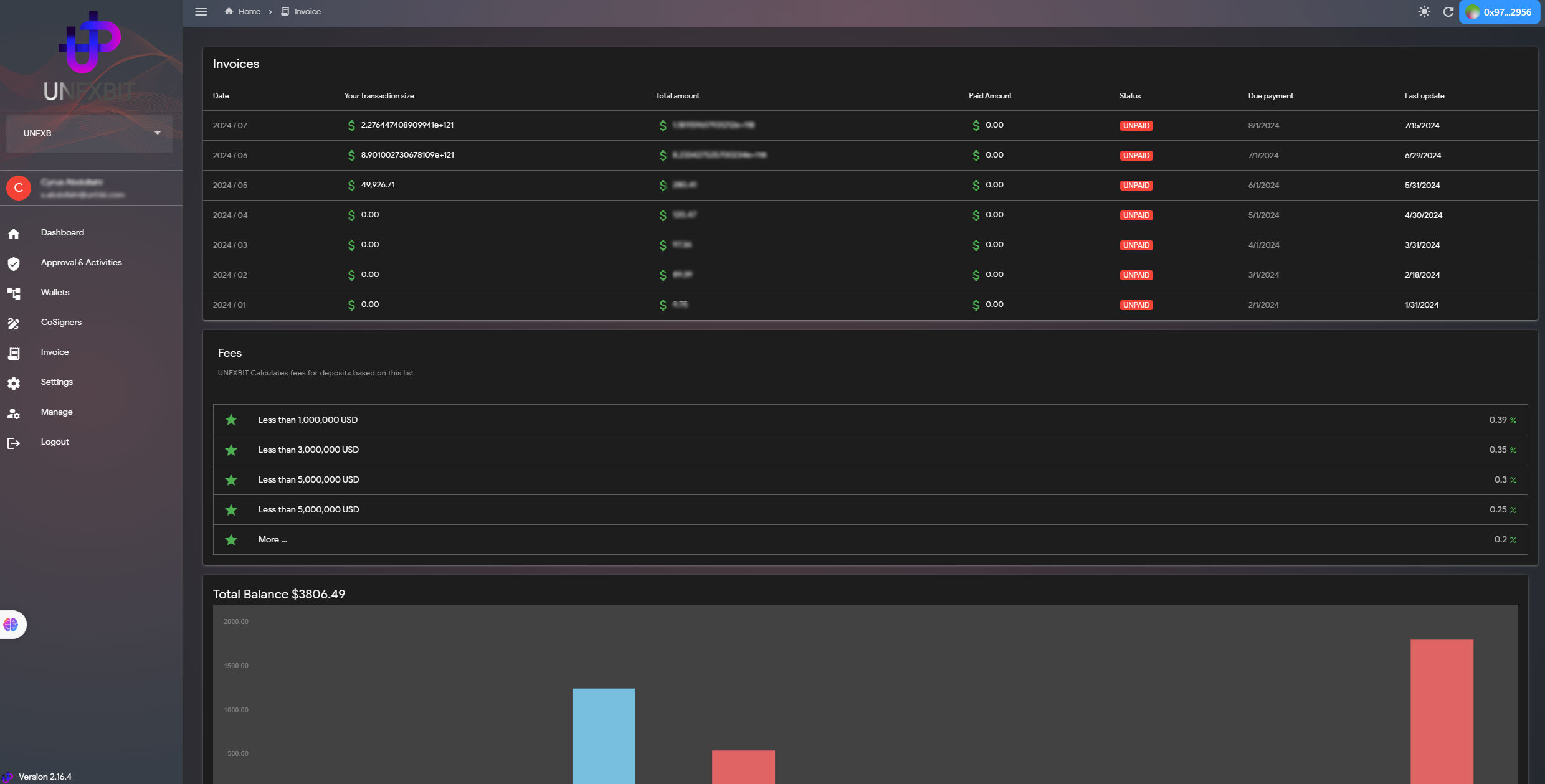The height and width of the screenshot is (784, 1545).
Task: Open Dashboard from sidebar
Action: click(x=62, y=232)
